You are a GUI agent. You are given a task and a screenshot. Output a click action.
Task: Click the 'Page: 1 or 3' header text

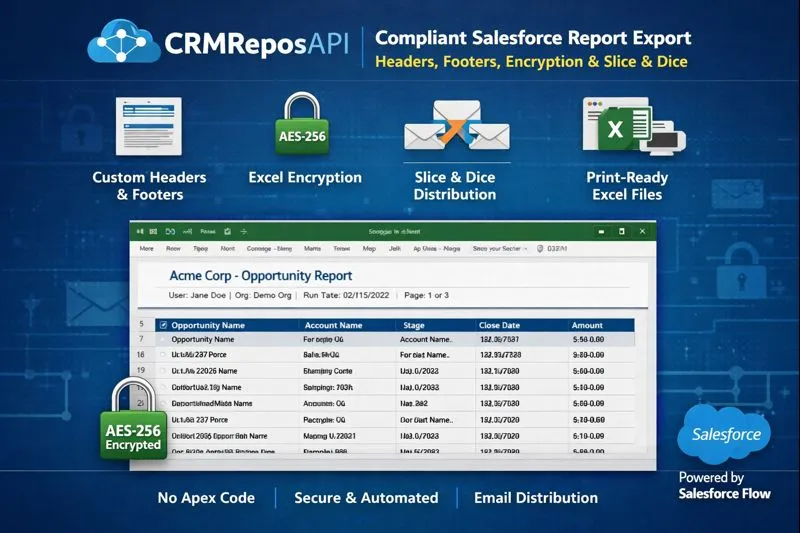click(426, 295)
